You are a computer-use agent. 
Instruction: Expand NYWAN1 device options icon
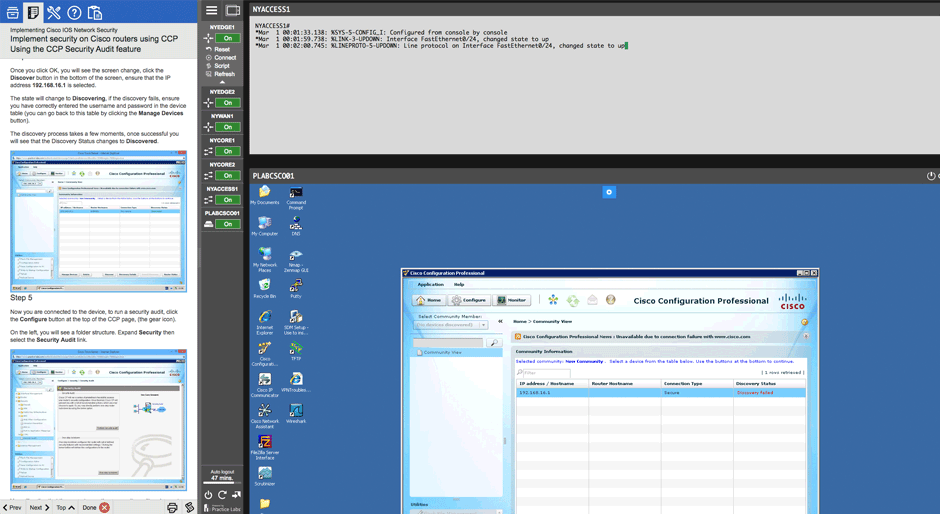coord(208,127)
